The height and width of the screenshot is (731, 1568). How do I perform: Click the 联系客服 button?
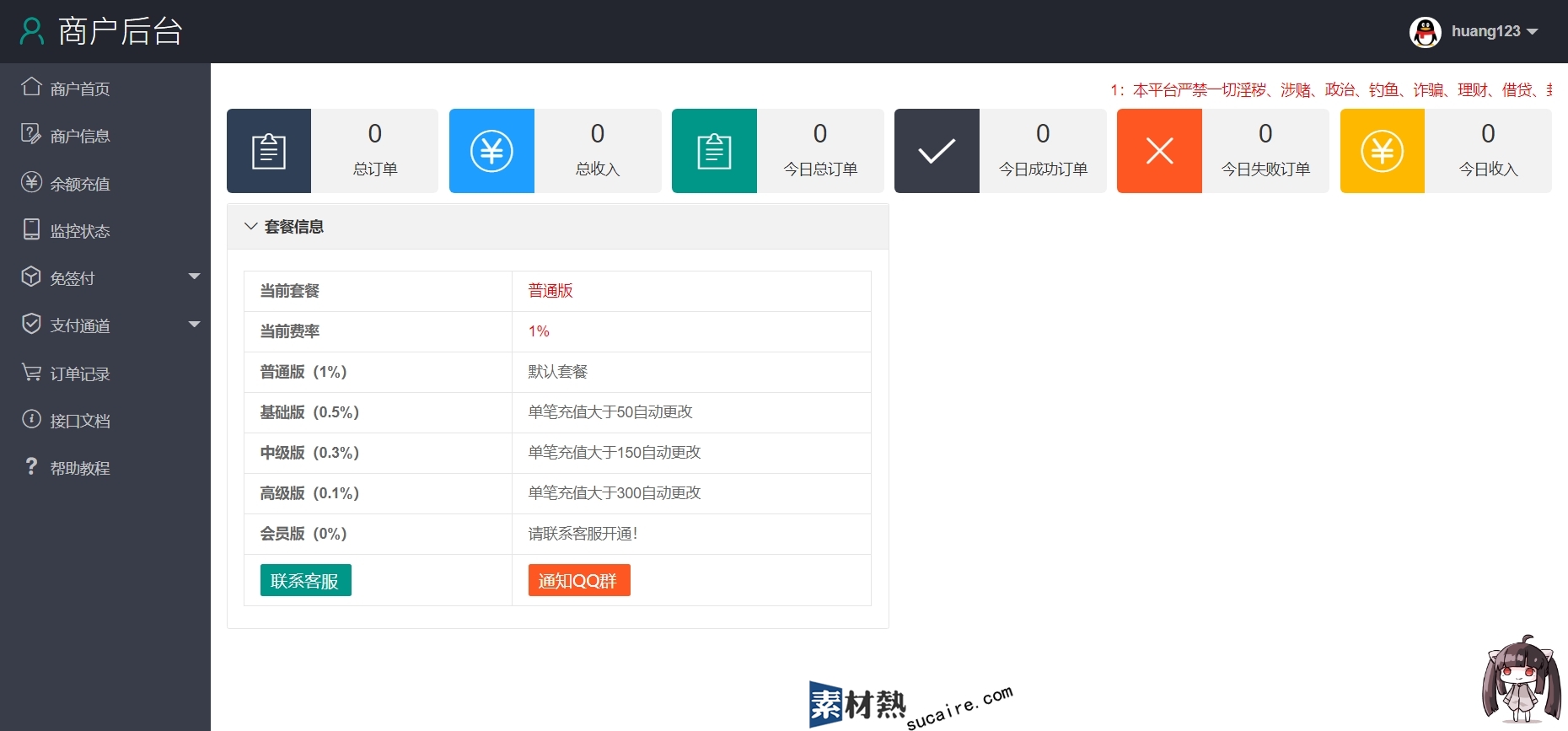point(305,580)
